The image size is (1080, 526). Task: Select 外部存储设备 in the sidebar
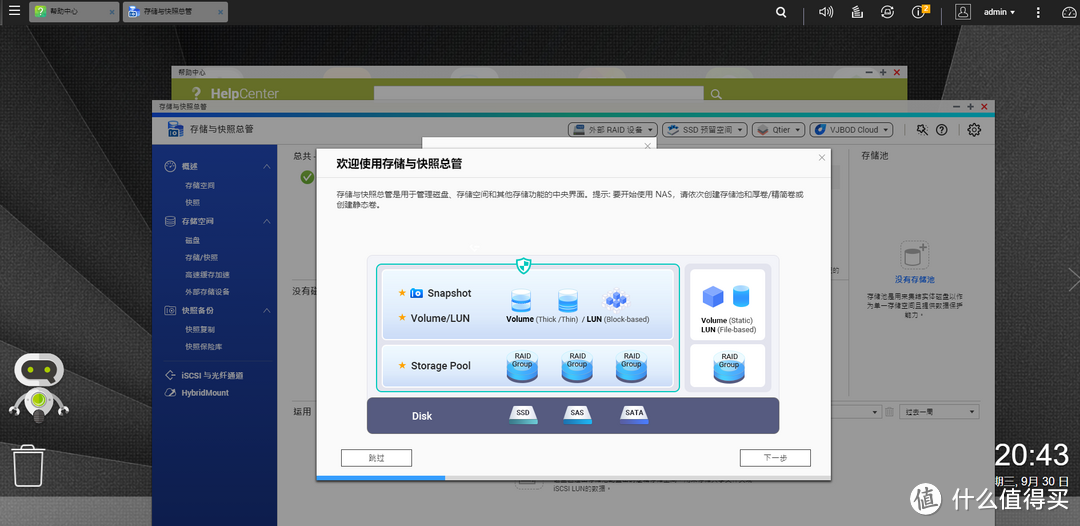207,292
